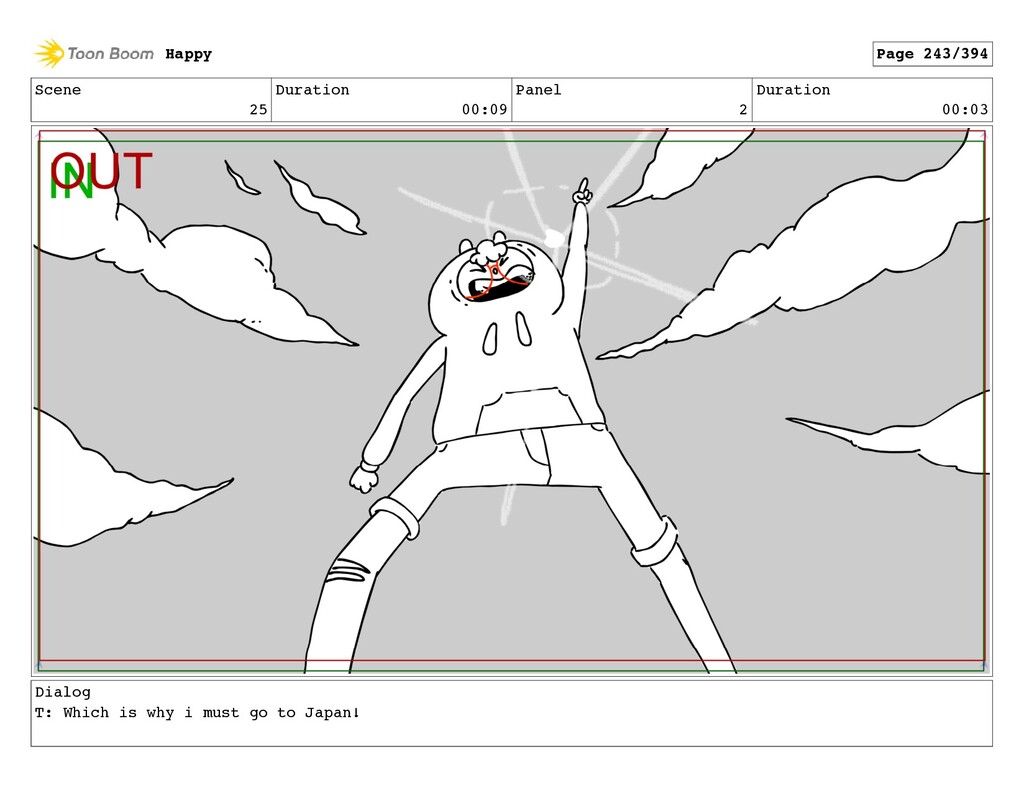Click the "Page 243/394" page indicator
The height and width of the screenshot is (793, 1024).
[932, 54]
